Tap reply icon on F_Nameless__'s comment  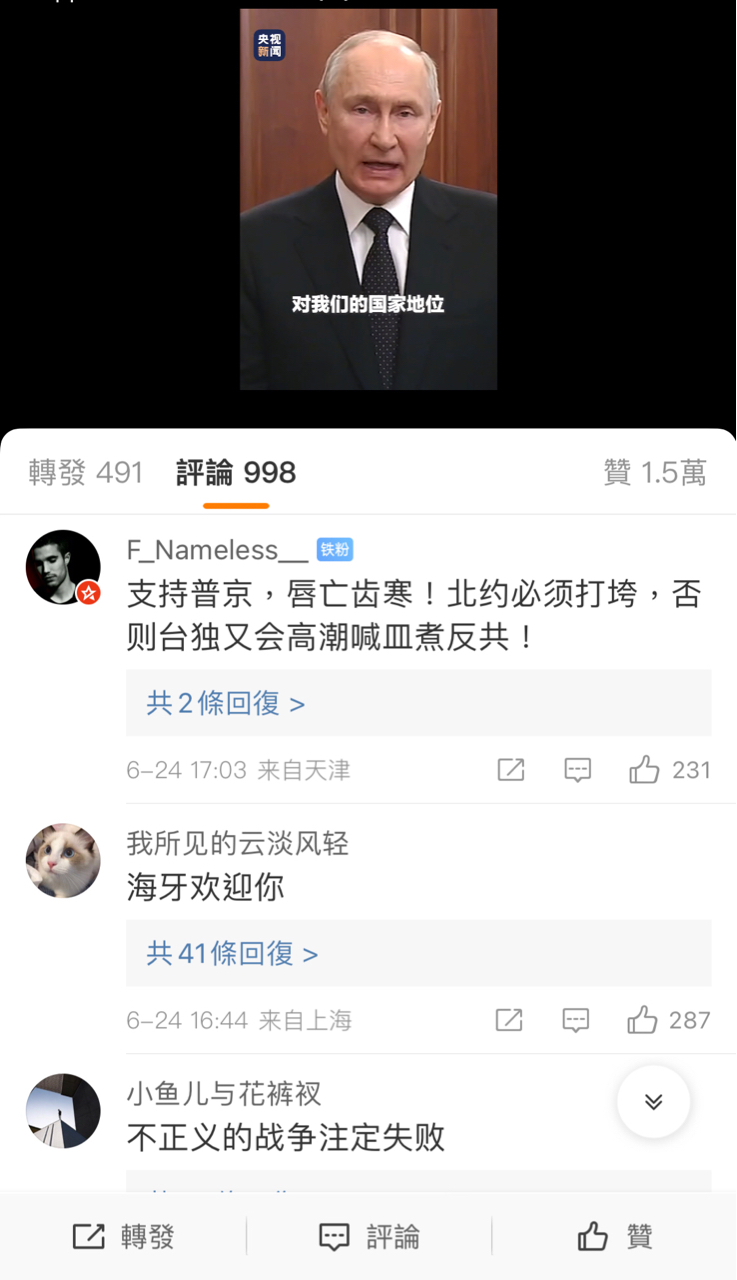(x=577, y=770)
